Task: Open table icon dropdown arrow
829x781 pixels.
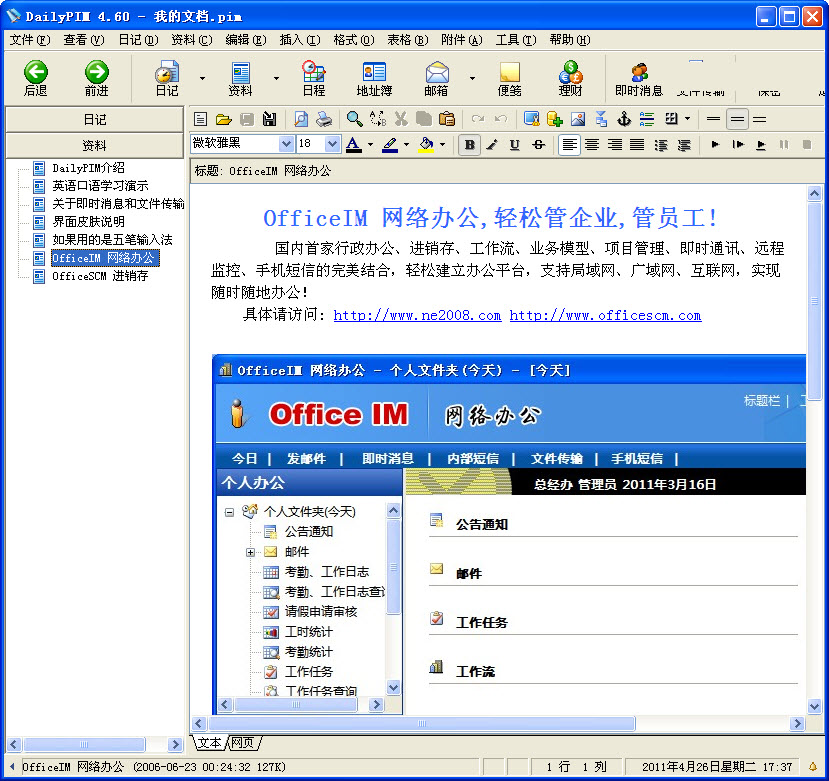Action: pos(687,119)
